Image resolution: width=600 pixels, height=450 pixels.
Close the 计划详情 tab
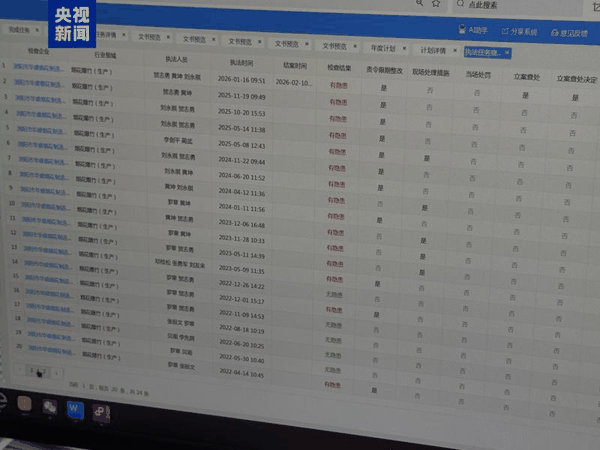[455, 51]
